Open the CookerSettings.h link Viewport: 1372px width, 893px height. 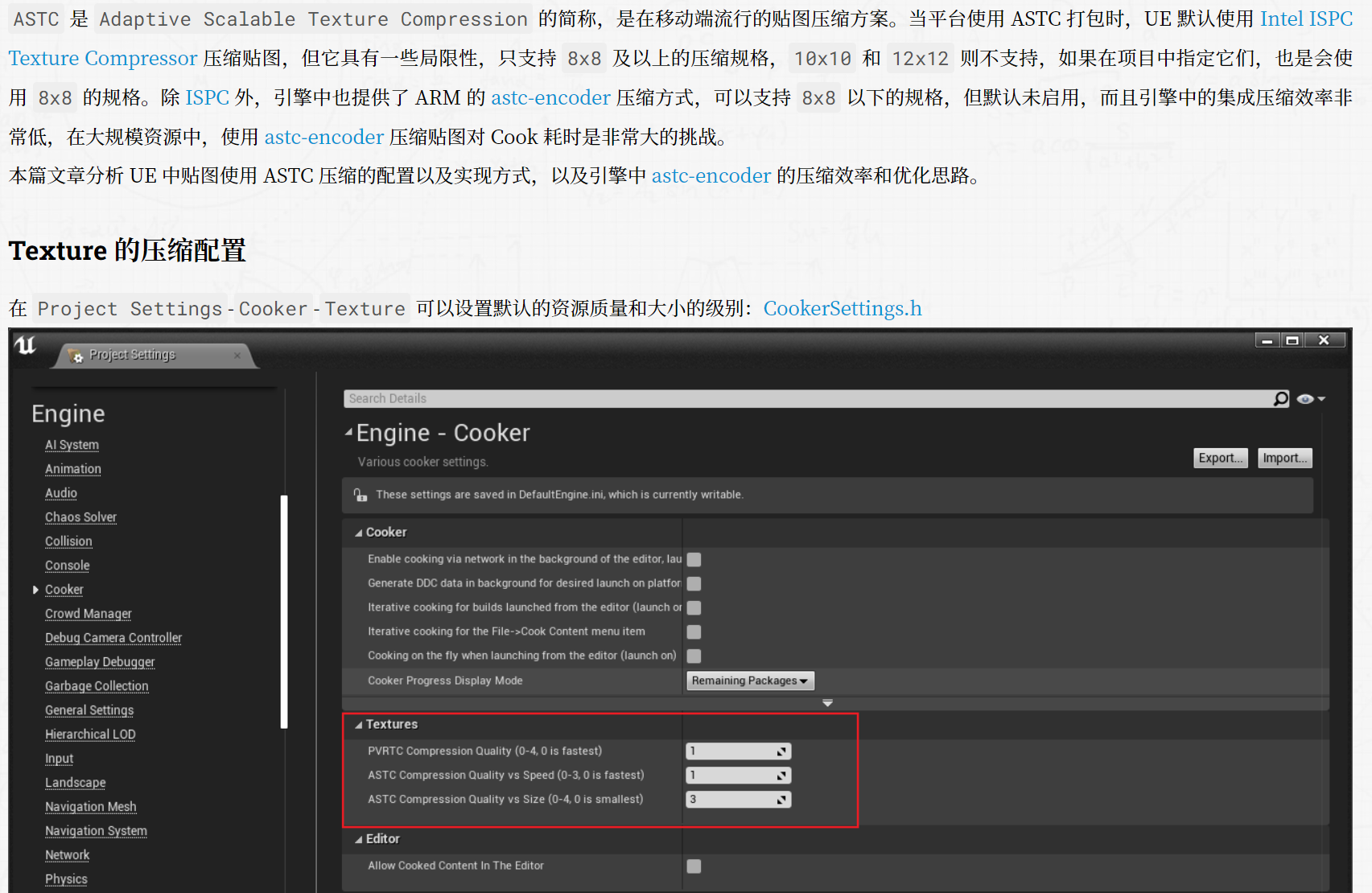843,308
